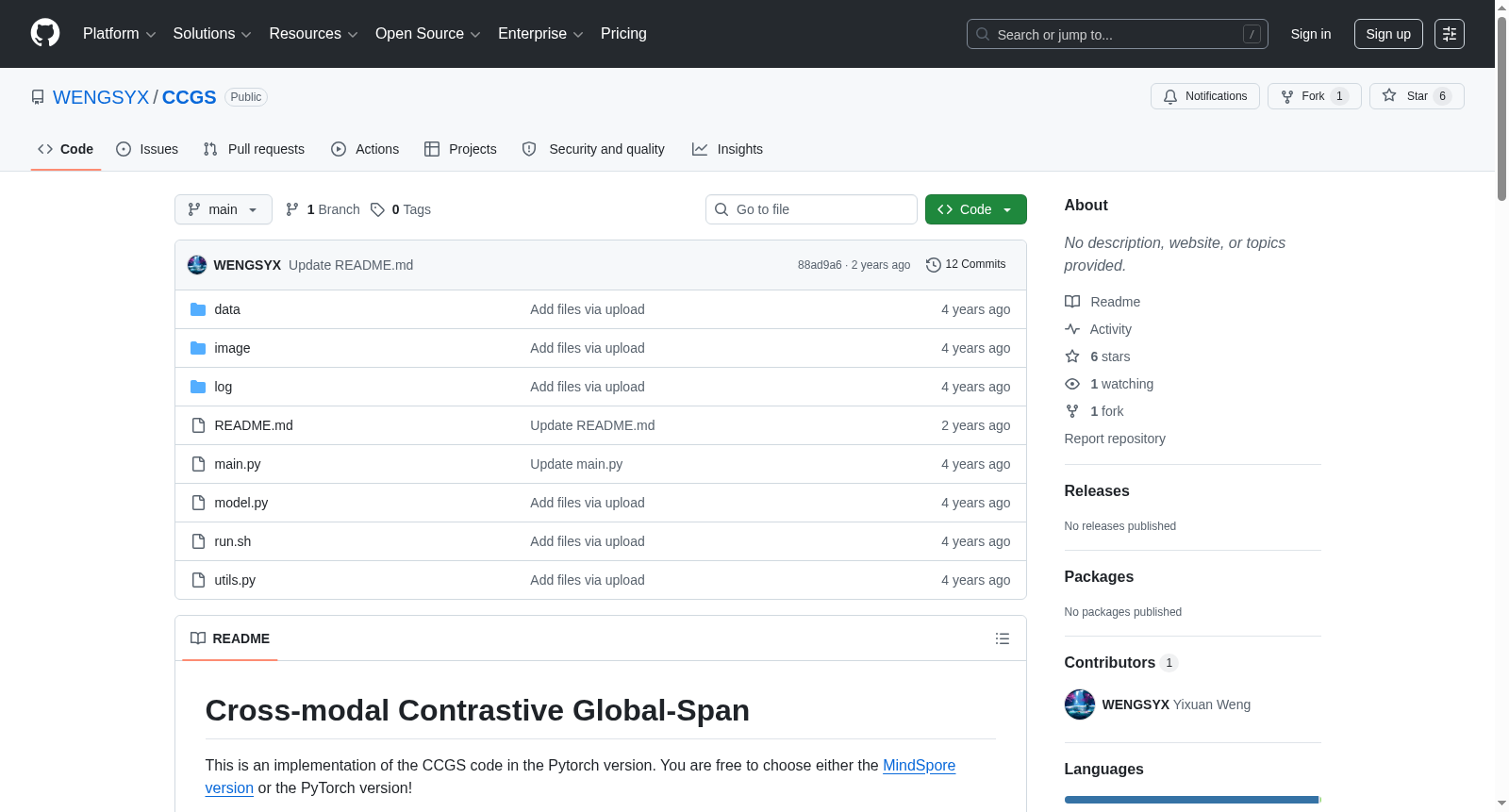
Task: Click the branch icon beside 1 Branch
Action: [x=292, y=209]
